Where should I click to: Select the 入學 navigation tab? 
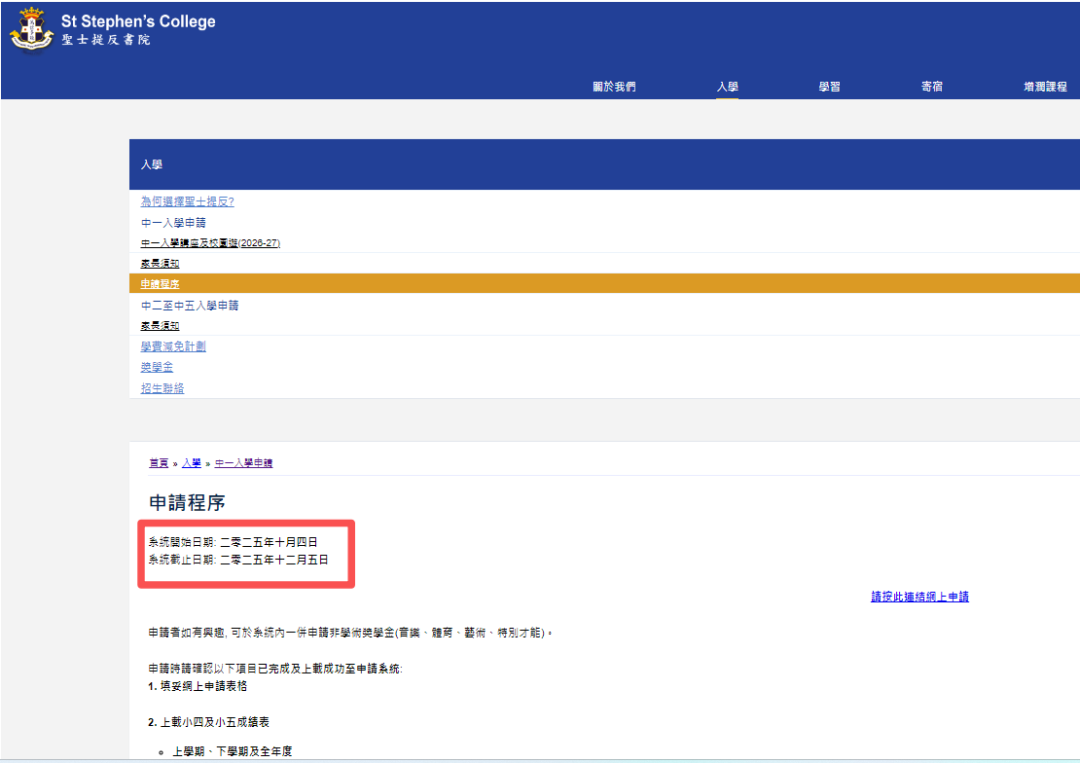(x=727, y=86)
